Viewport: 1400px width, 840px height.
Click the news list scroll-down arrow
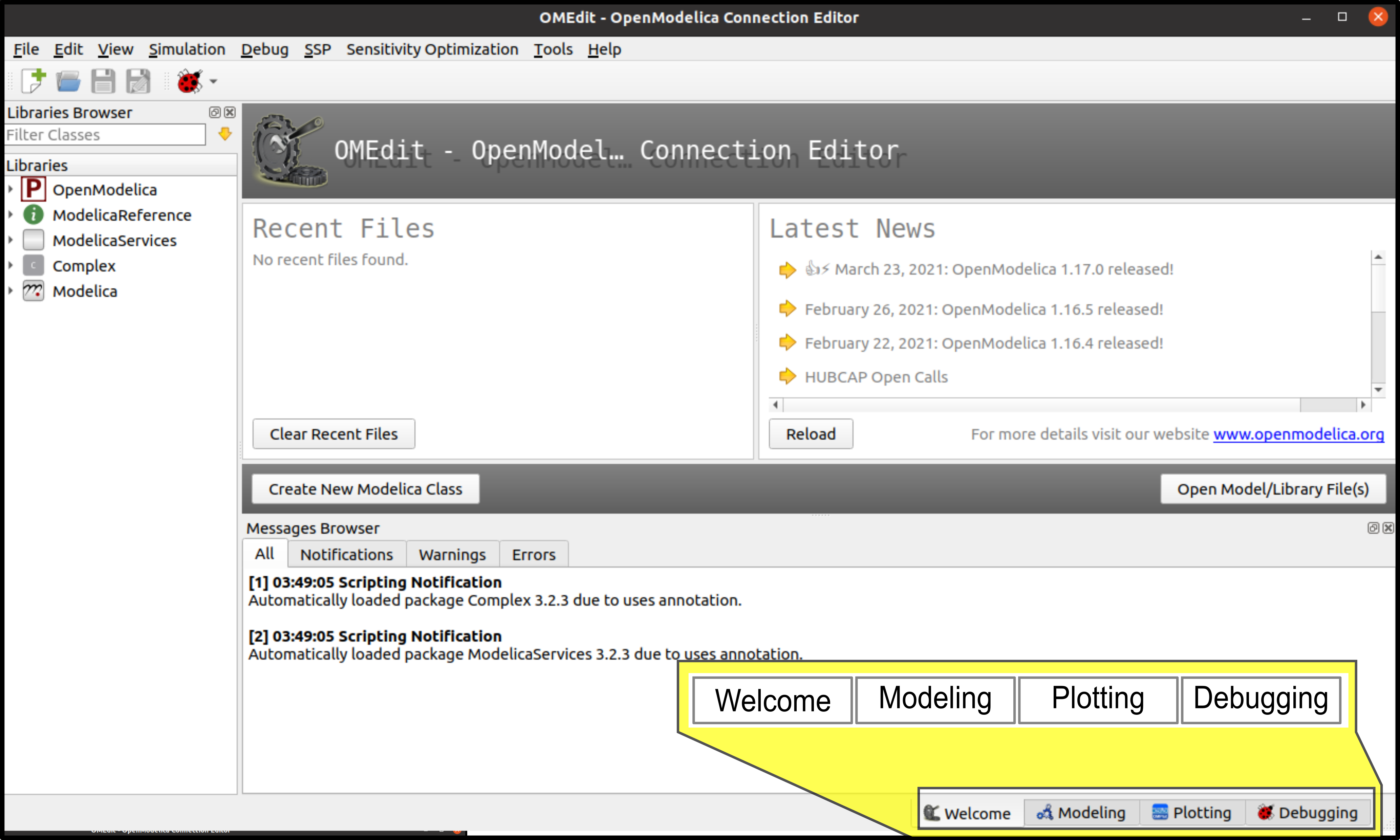1378,390
